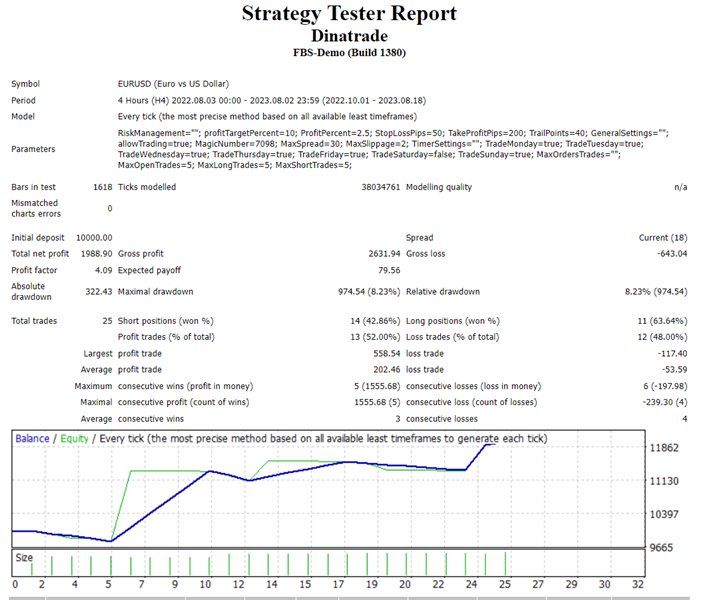Click the Gross loss value -643.04
The image size is (701, 600).
click(672, 254)
